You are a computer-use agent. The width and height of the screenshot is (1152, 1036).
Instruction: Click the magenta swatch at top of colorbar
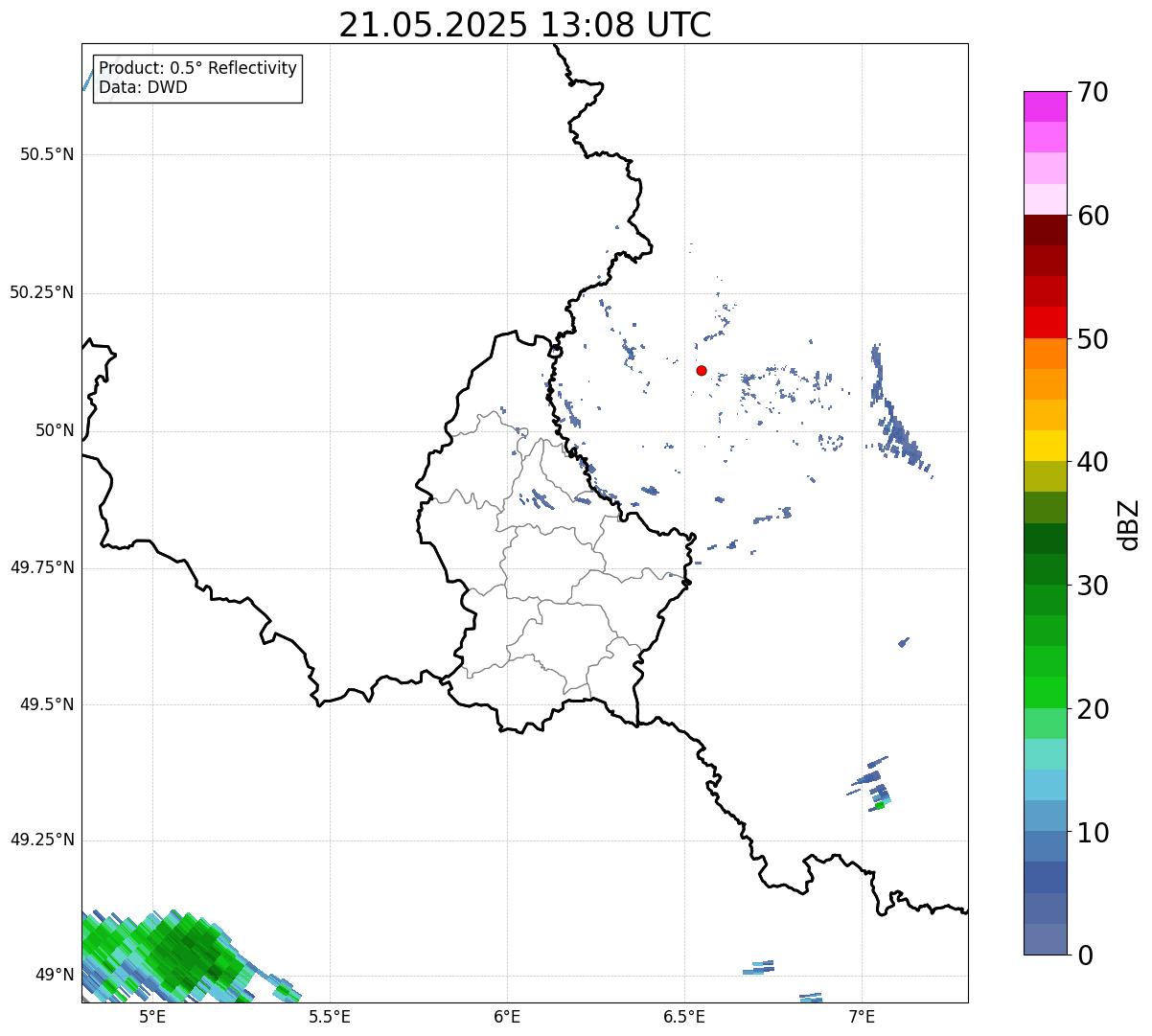click(1045, 106)
